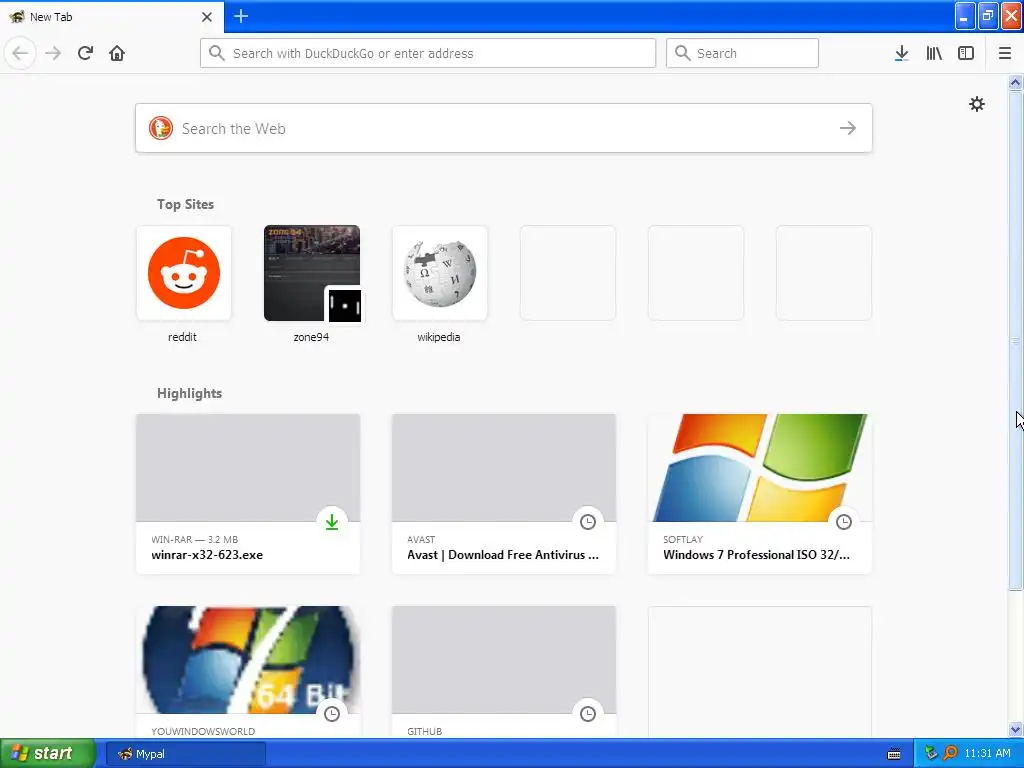Screen dimensions: 1024x768
Task: Click the WIN-RAR — 3.2 MB caption
Action: tap(195, 539)
